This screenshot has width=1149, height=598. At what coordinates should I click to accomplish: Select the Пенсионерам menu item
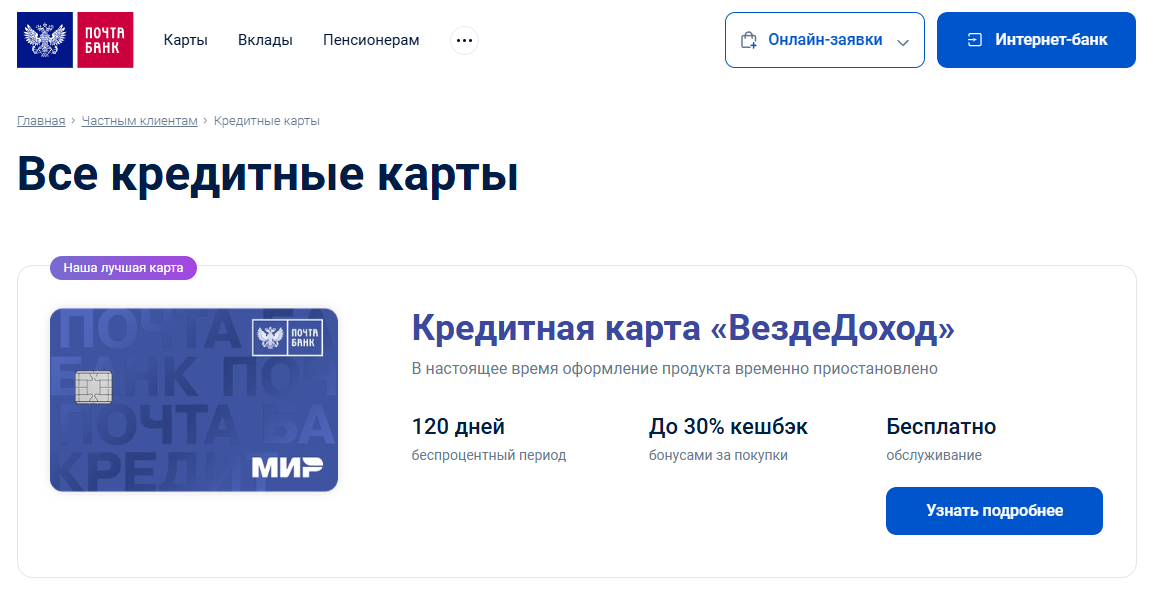tap(371, 40)
